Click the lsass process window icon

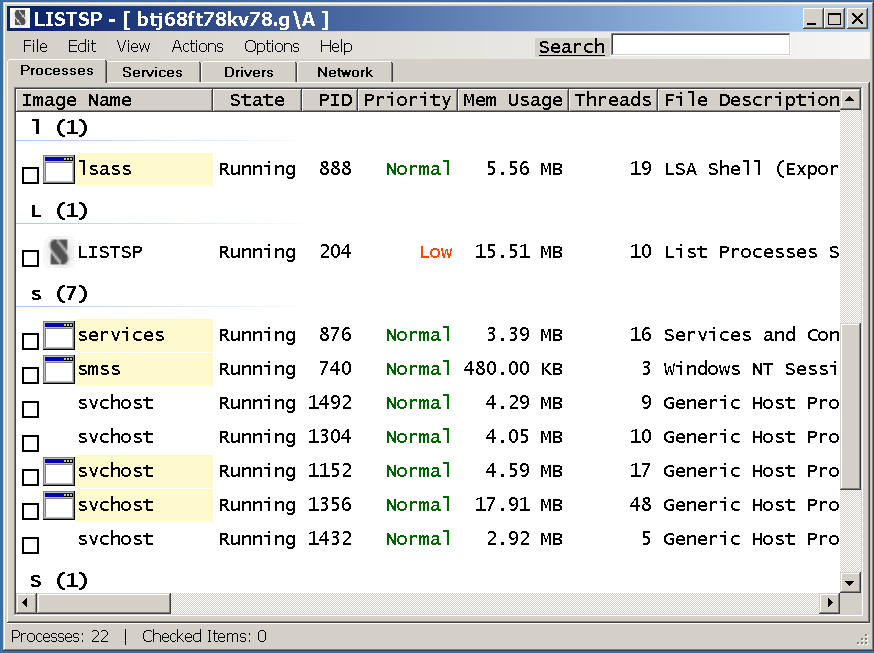(59, 169)
